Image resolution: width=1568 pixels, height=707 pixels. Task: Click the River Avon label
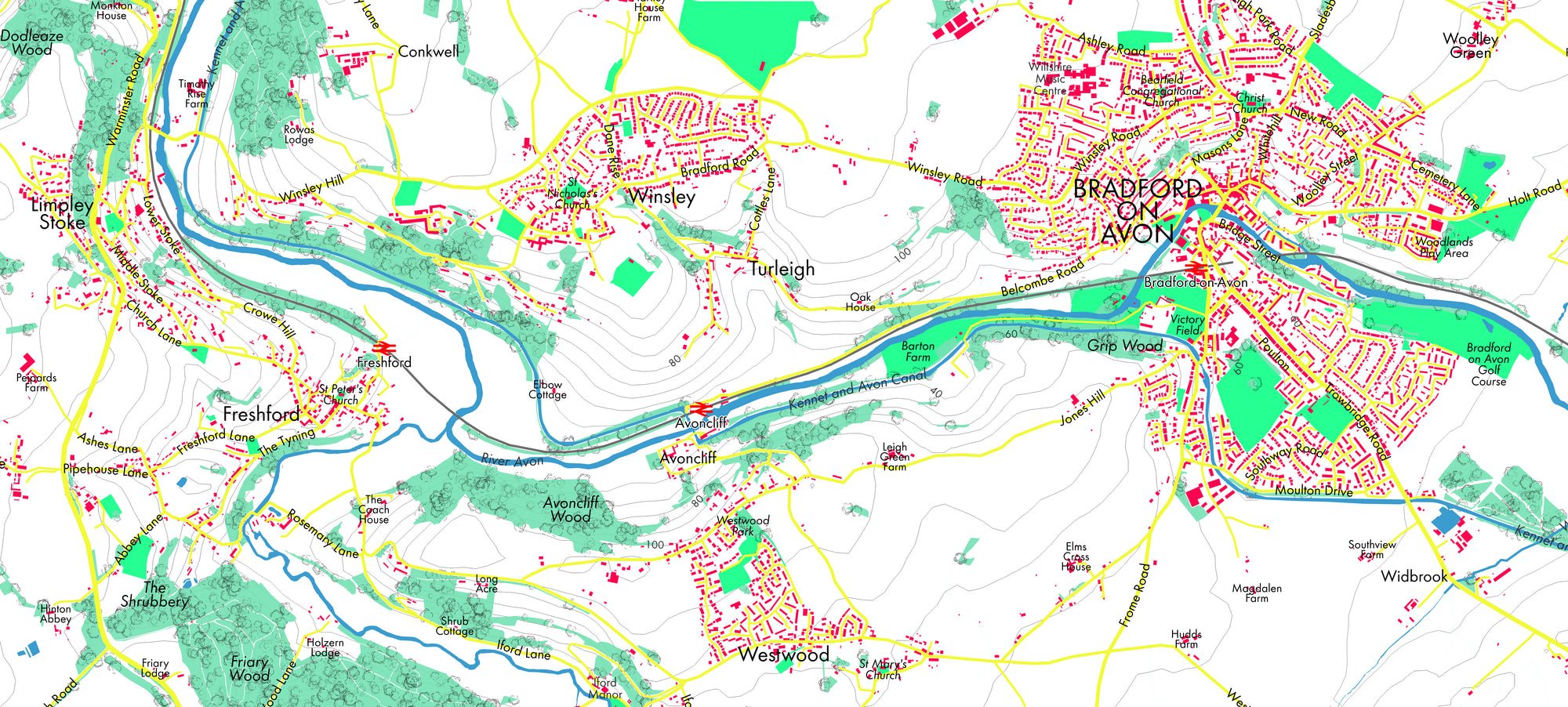pyautogui.click(x=512, y=460)
